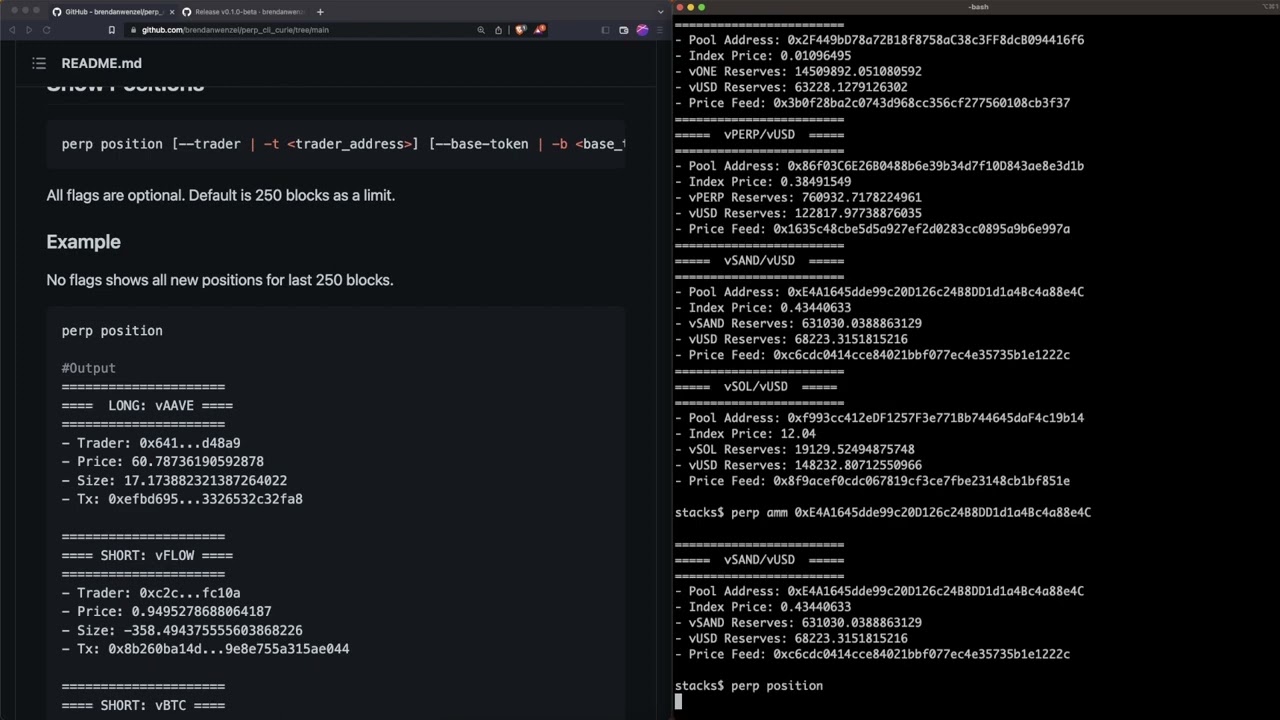
Task: Open the Brave Shields lion icon
Action: [521, 30]
